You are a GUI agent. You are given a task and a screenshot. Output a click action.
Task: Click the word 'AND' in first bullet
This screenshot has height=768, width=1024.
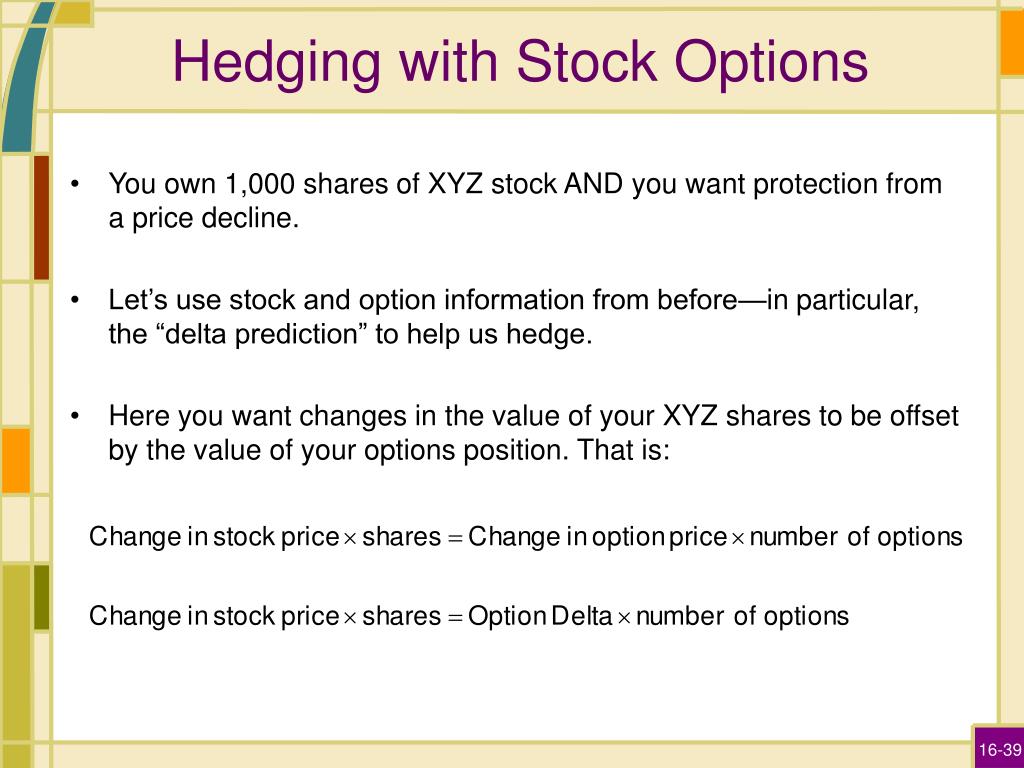pos(593,184)
